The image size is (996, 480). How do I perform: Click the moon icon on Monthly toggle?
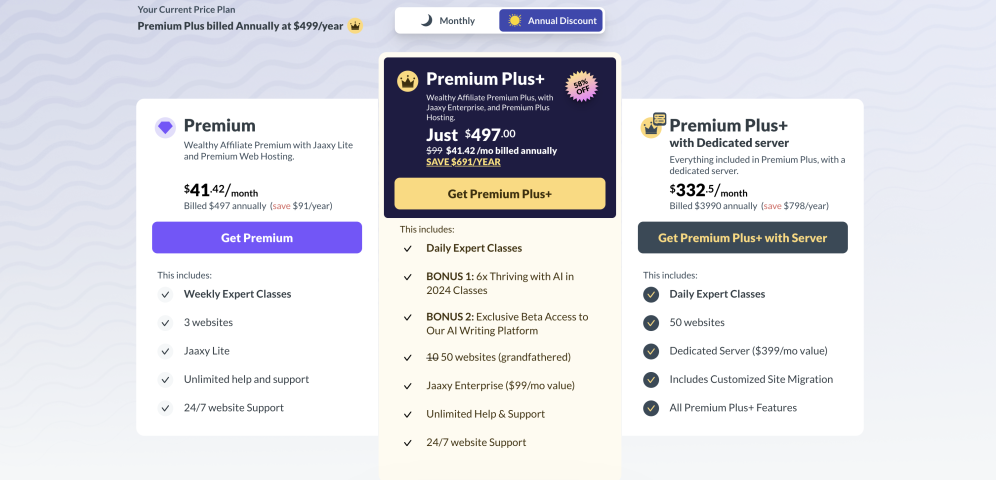coord(425,20)
